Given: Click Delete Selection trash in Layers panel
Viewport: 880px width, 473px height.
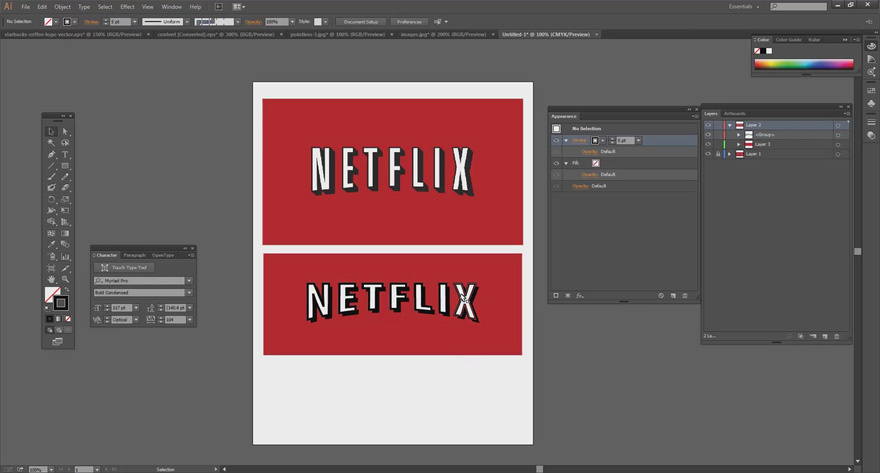Looking at the screenshot, I should [837, 336].
